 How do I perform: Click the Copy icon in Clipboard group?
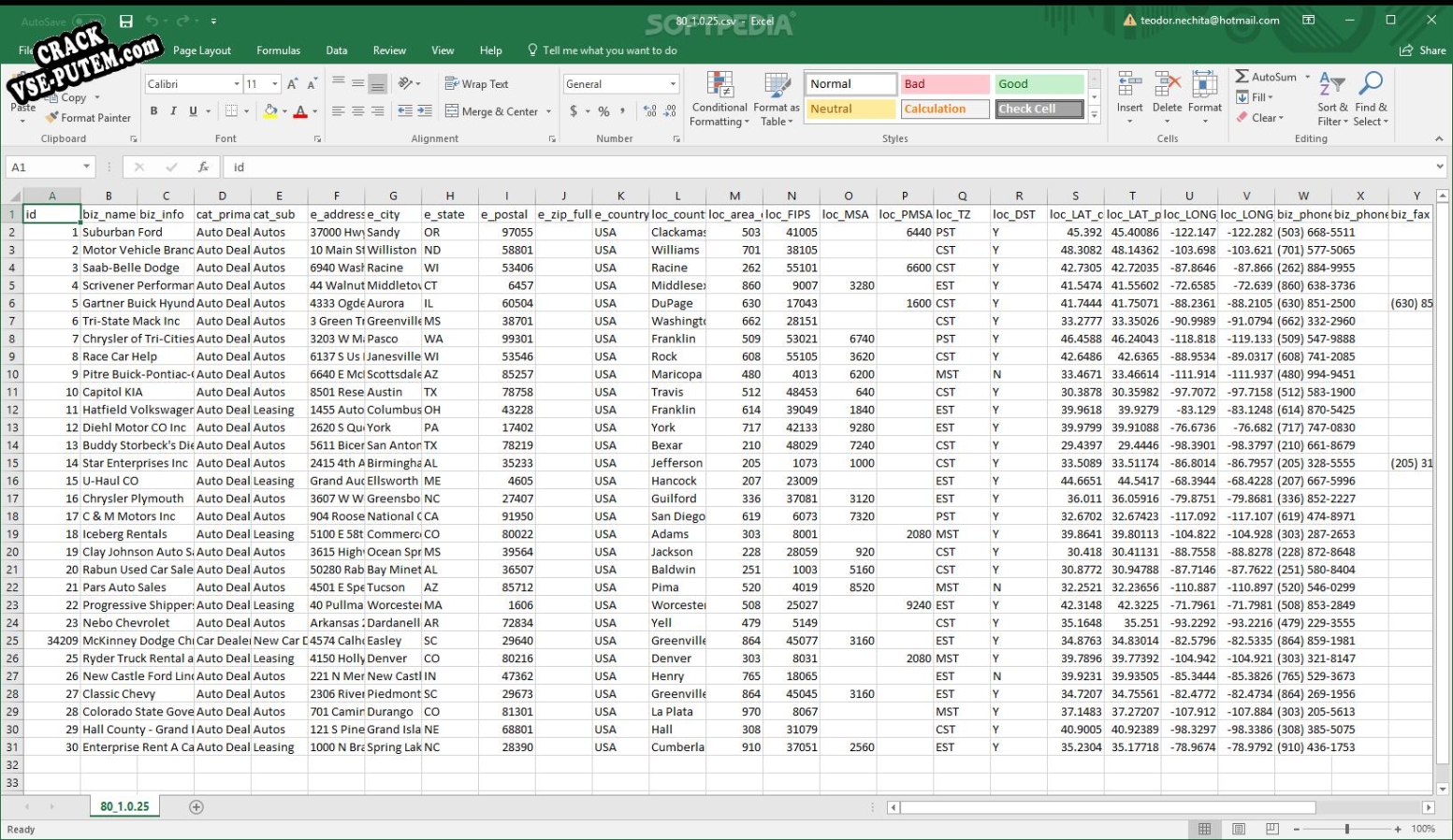52,97
